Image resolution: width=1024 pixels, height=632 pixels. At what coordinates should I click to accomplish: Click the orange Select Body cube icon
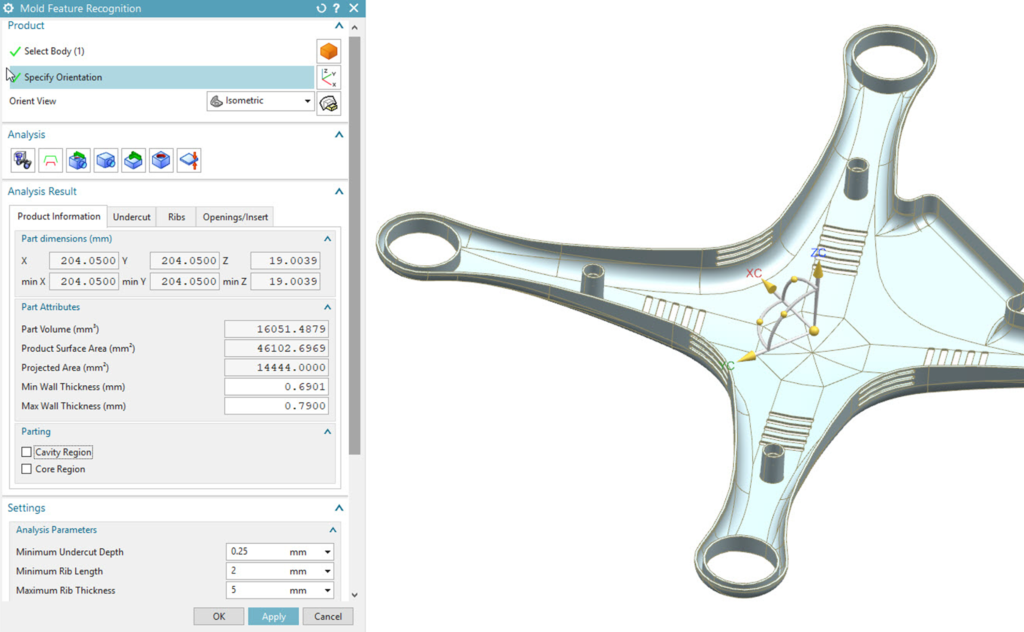[328, 51]
